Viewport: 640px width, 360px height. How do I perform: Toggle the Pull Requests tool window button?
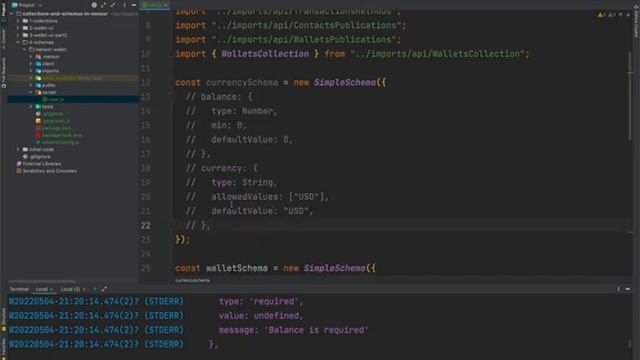4,73
